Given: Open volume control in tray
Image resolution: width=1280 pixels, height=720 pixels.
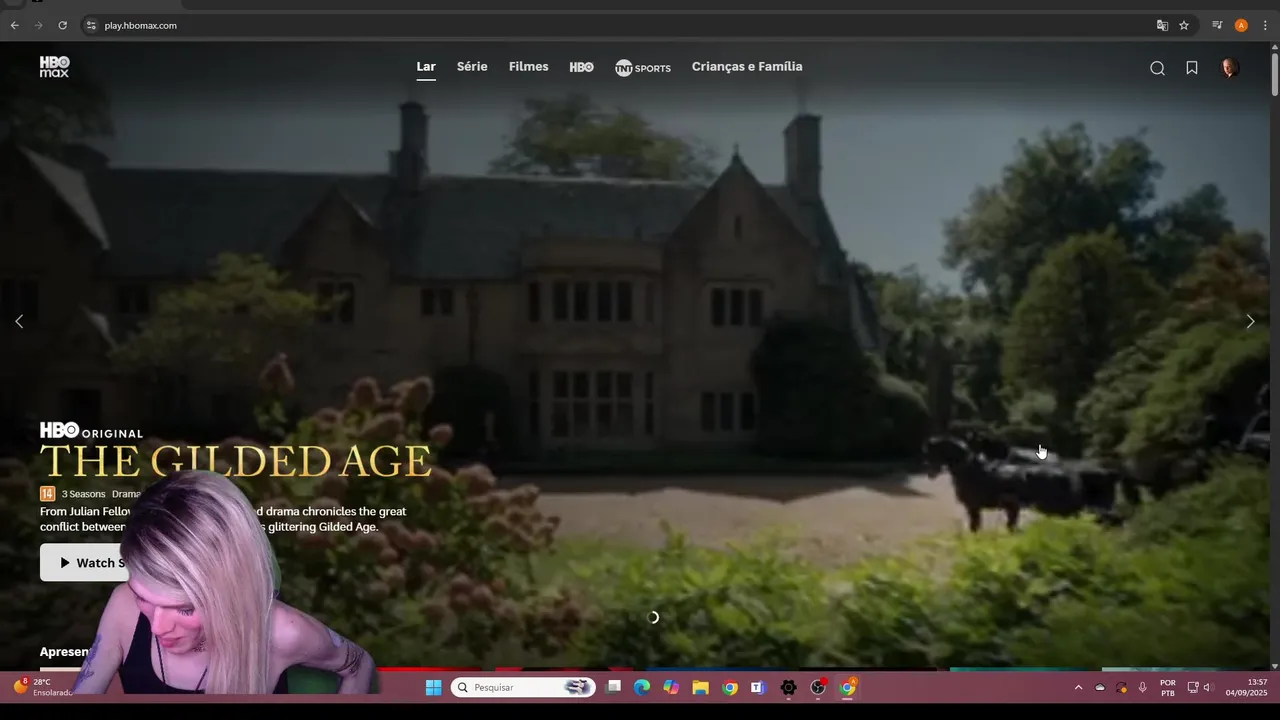Looking at the screenshot, I should [1207, 687].
